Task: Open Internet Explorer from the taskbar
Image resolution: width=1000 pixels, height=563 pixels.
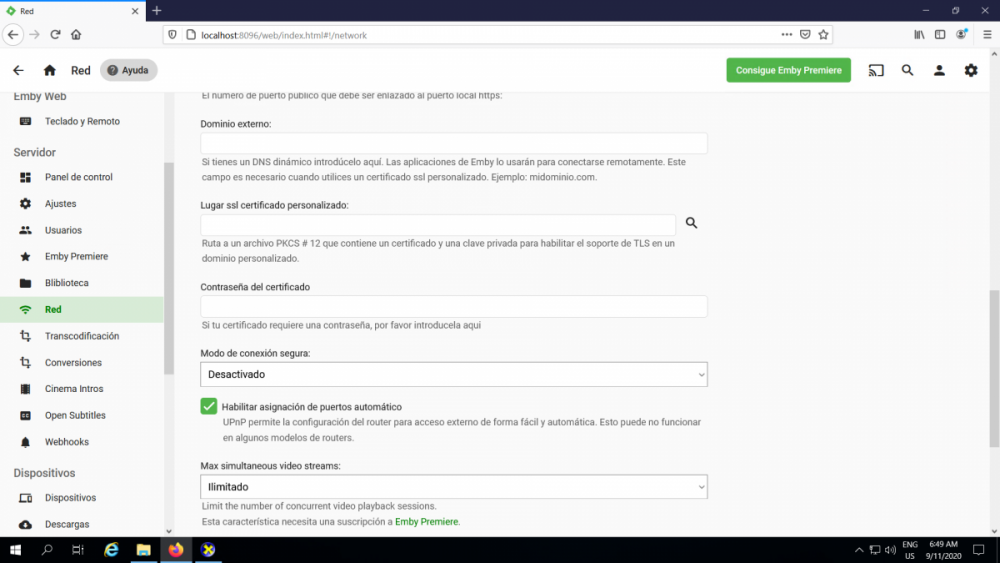Action: click(112, 550)
